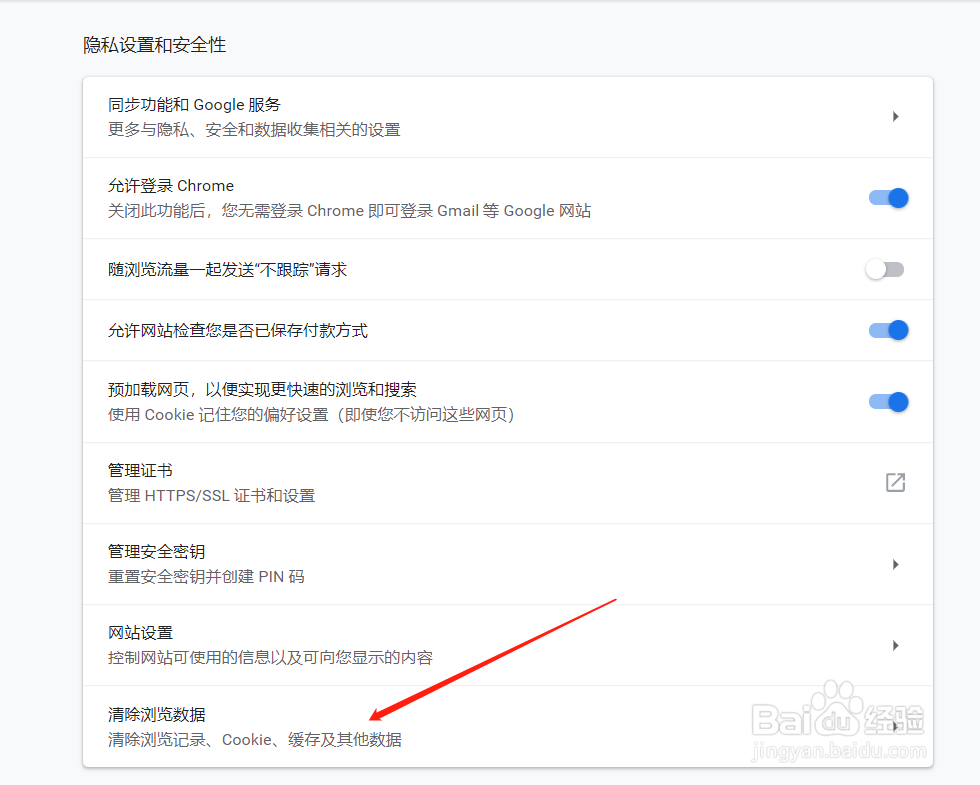Screen dimensions: 980x785
Task: Toggle 允许登录 Chrome switch
Action: [888, 198]
